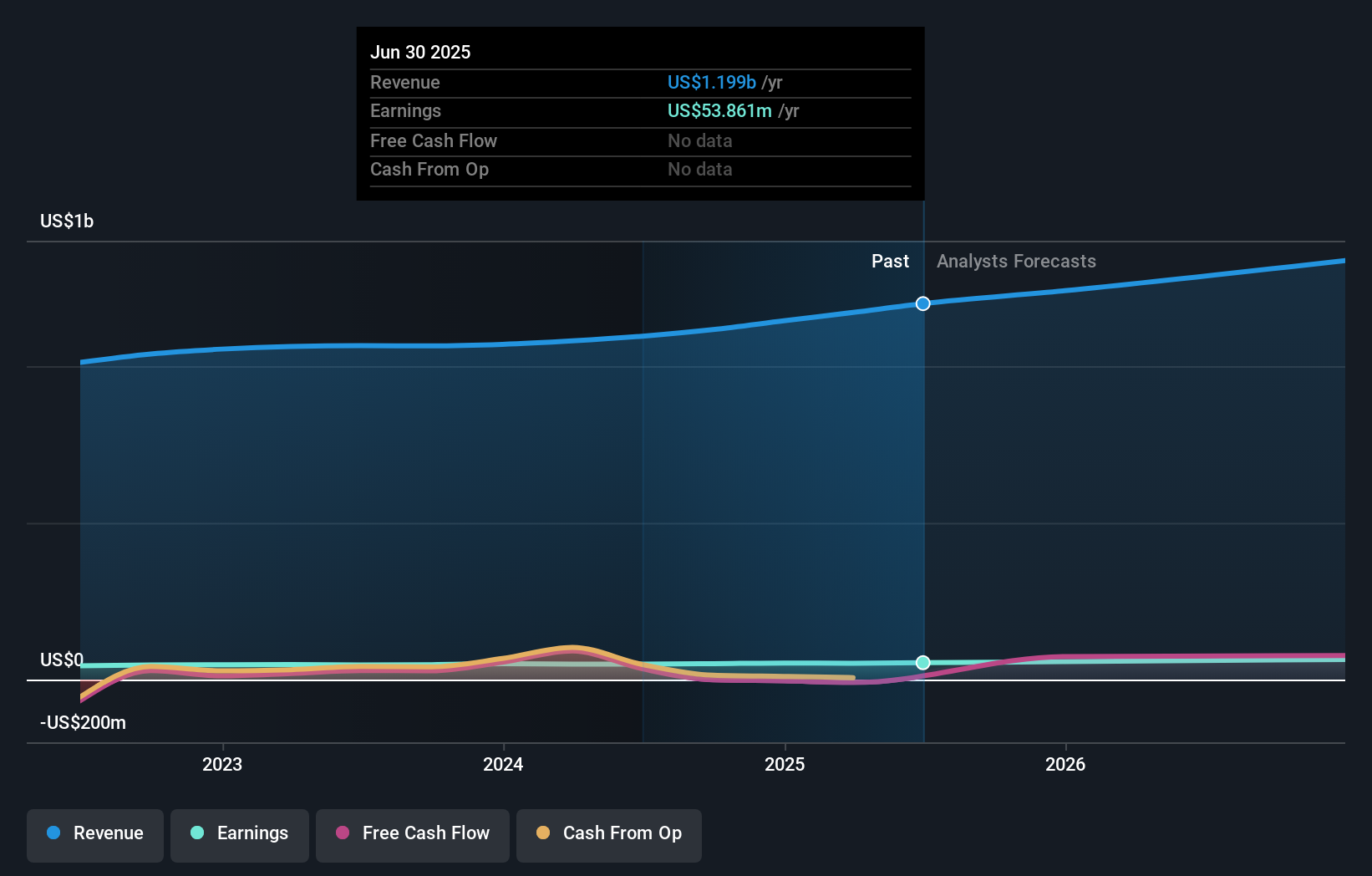Toggle the Revenue legend series
Viewport: 1372px width, 876px height.
click(x=95, y=835)
